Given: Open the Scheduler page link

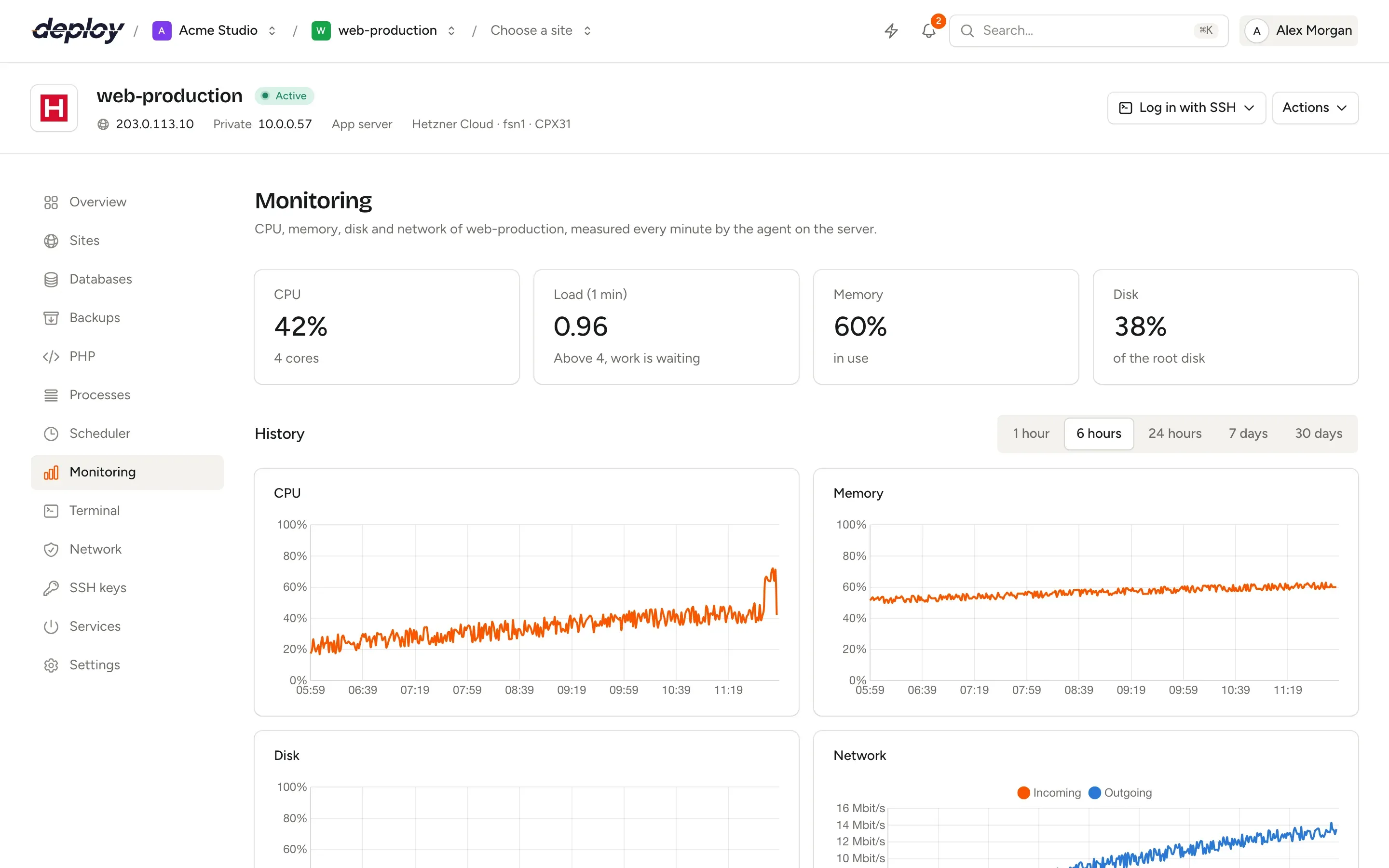Looking at the screenshot, I should tap(127, 434).
